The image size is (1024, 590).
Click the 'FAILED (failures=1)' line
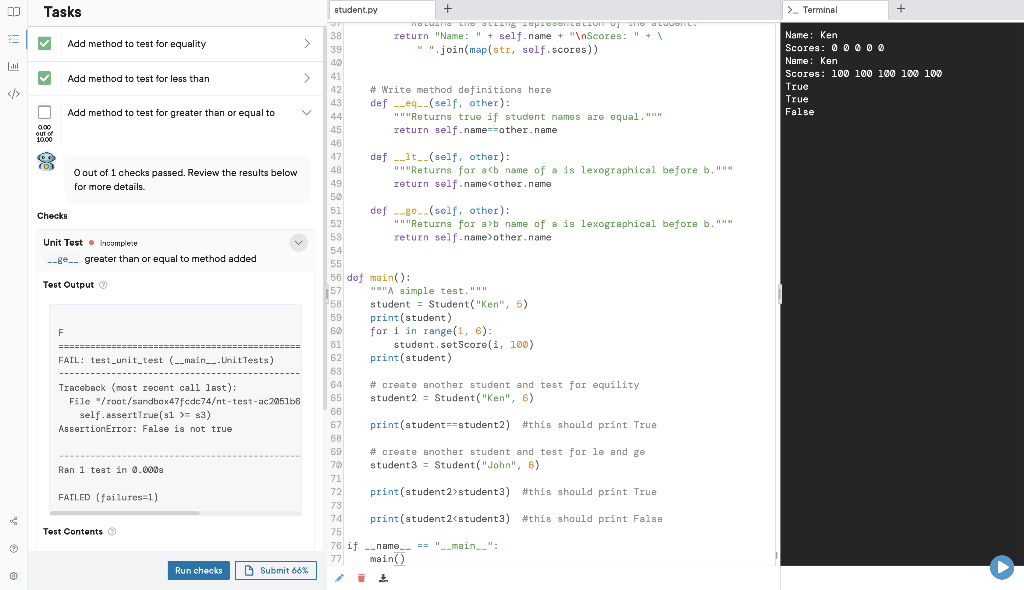pos(108,497)
